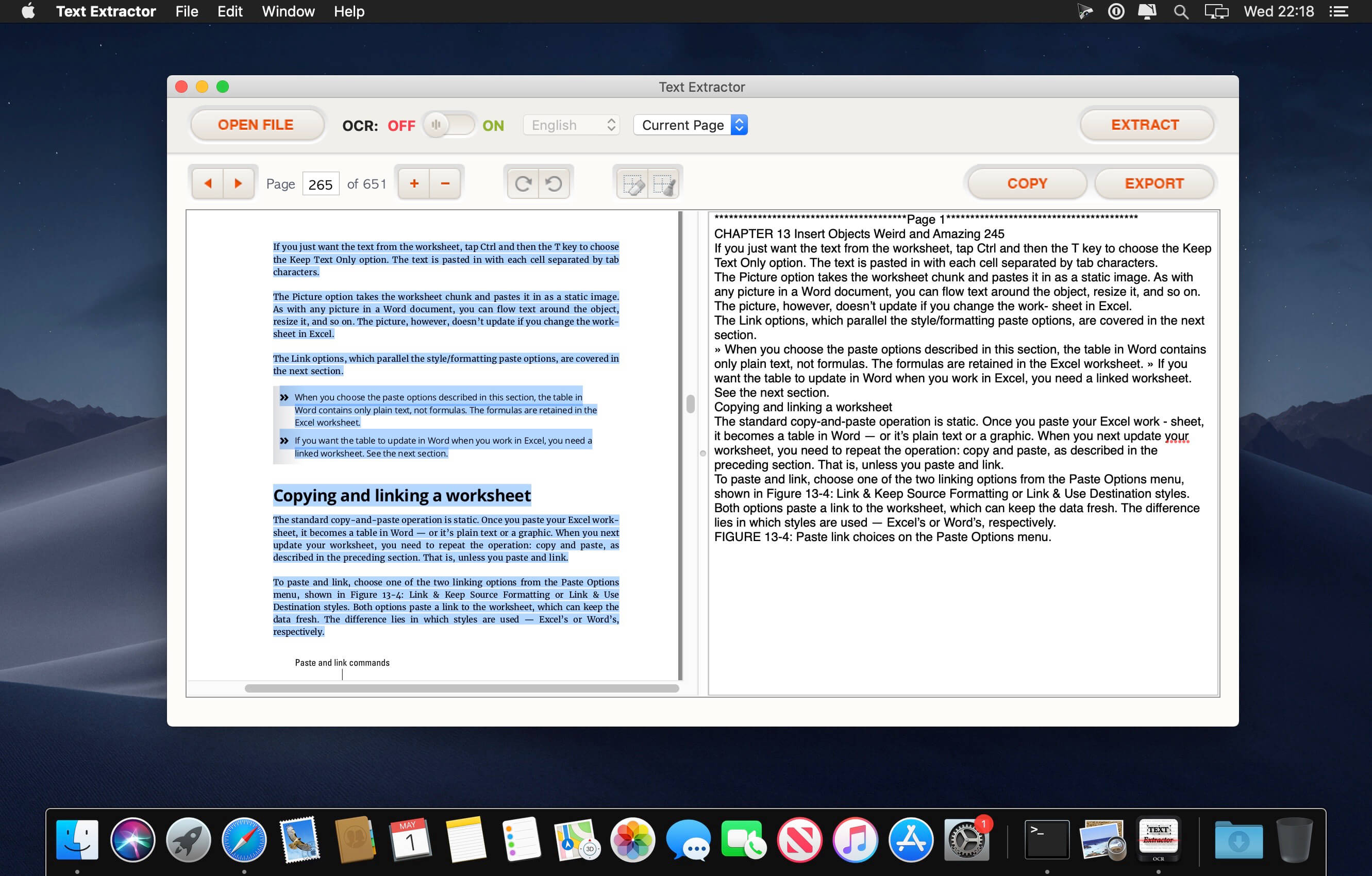
Task: Rotate the page counterclockwise
Action: coord(553,183)
